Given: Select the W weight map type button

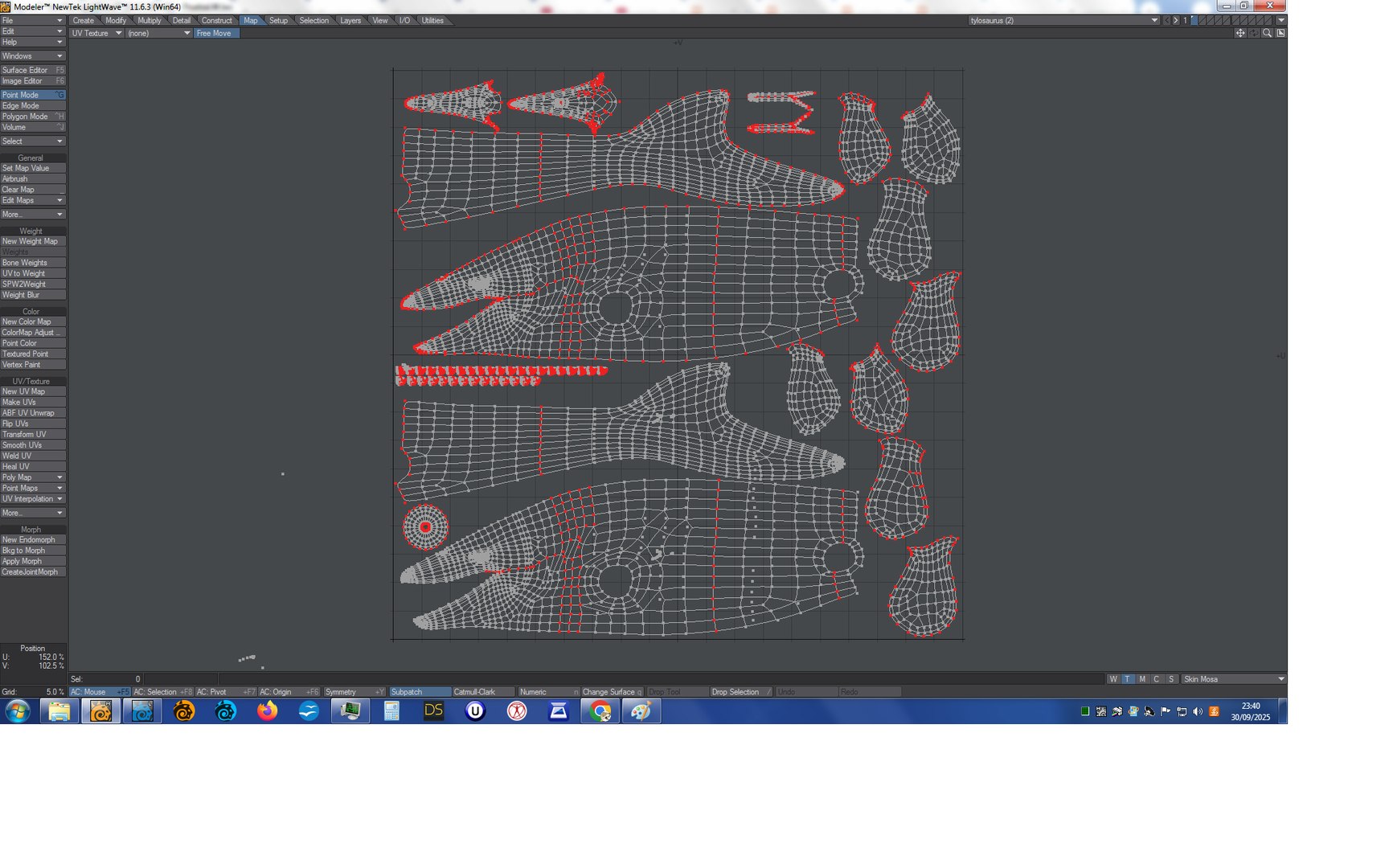Looking at the screenshot, I should (x=1113, y=679).
